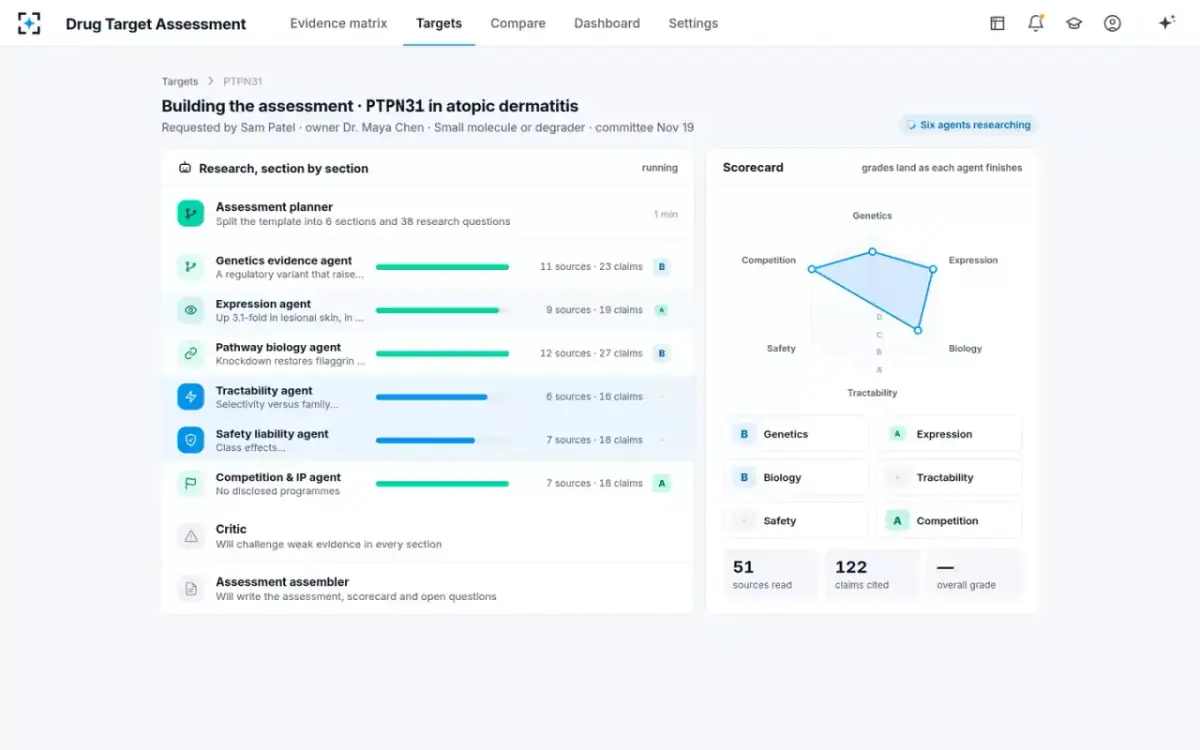Click the Competition & IP agent flag icon

[190, 483]
